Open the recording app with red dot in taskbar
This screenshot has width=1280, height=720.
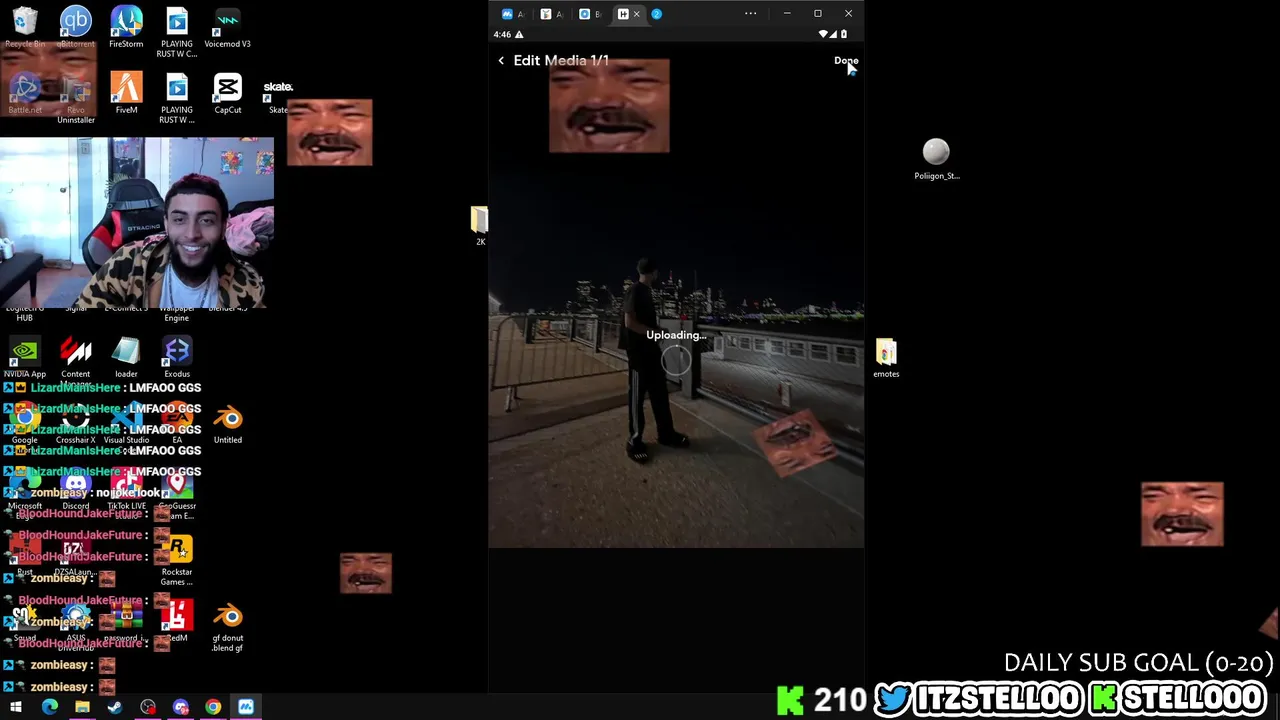click(148, 707)
